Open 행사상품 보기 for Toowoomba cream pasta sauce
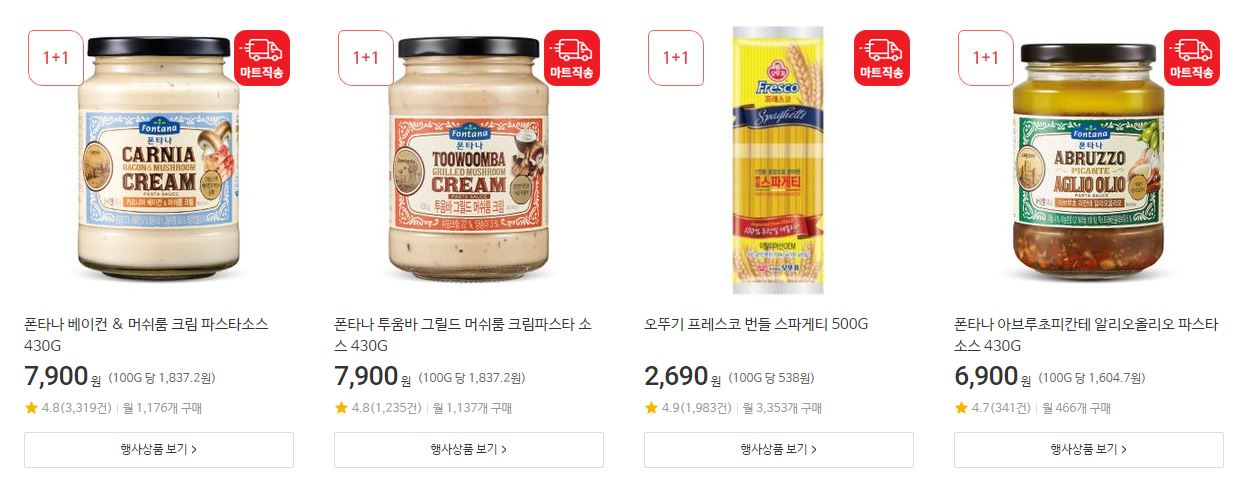1247x484 pixels. (469, 450)
